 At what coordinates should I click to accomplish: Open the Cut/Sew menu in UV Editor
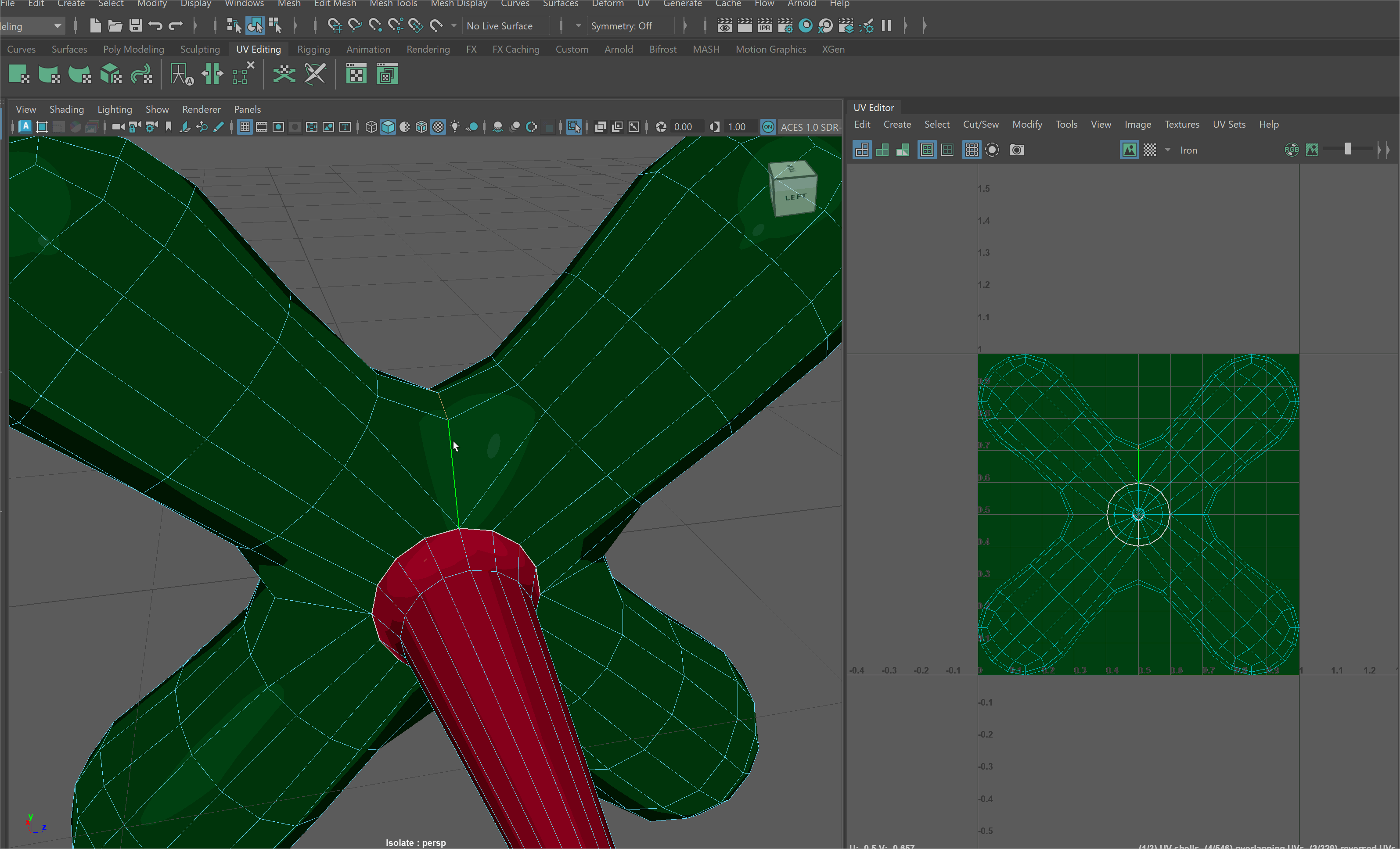pos(980,124)
